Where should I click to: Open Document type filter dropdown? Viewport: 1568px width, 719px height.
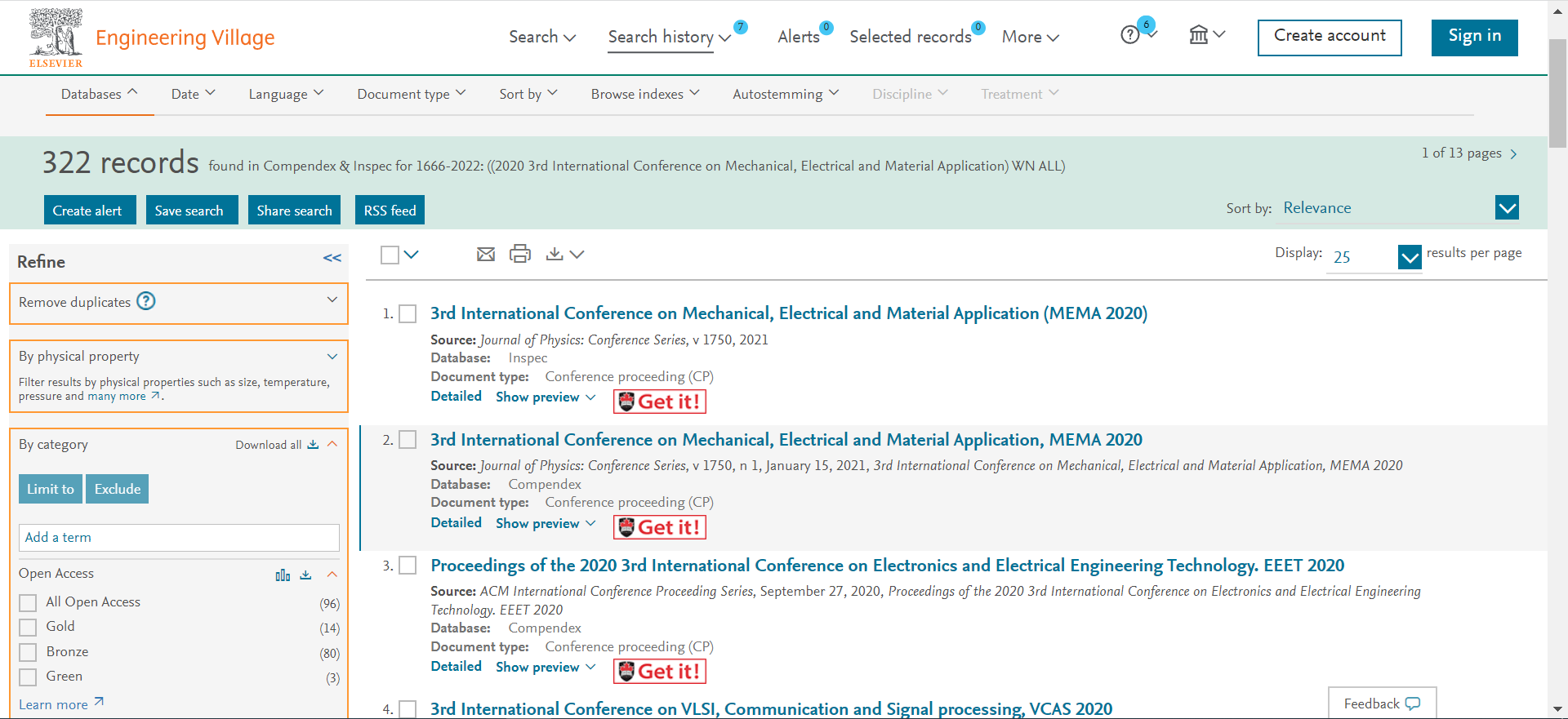point(412,94)
